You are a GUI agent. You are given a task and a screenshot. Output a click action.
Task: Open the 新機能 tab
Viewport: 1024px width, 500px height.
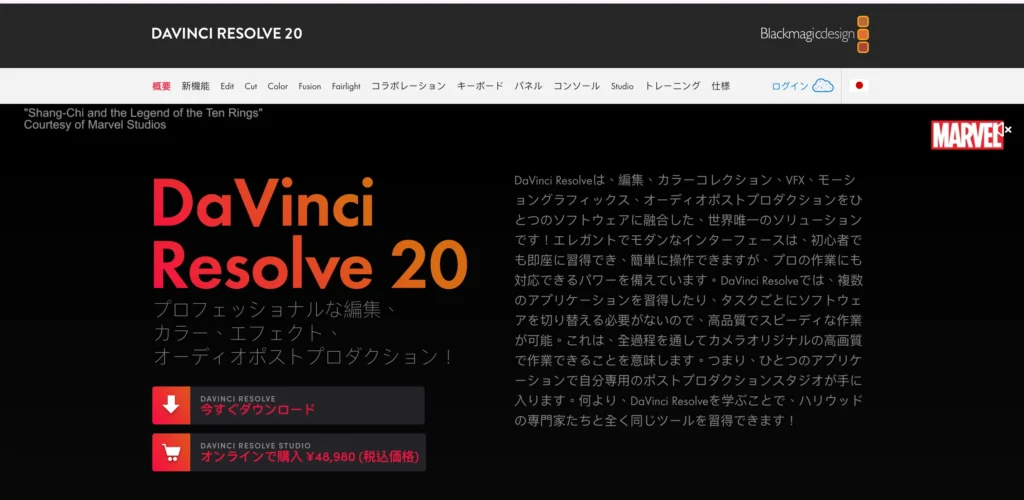pos(195,86)
